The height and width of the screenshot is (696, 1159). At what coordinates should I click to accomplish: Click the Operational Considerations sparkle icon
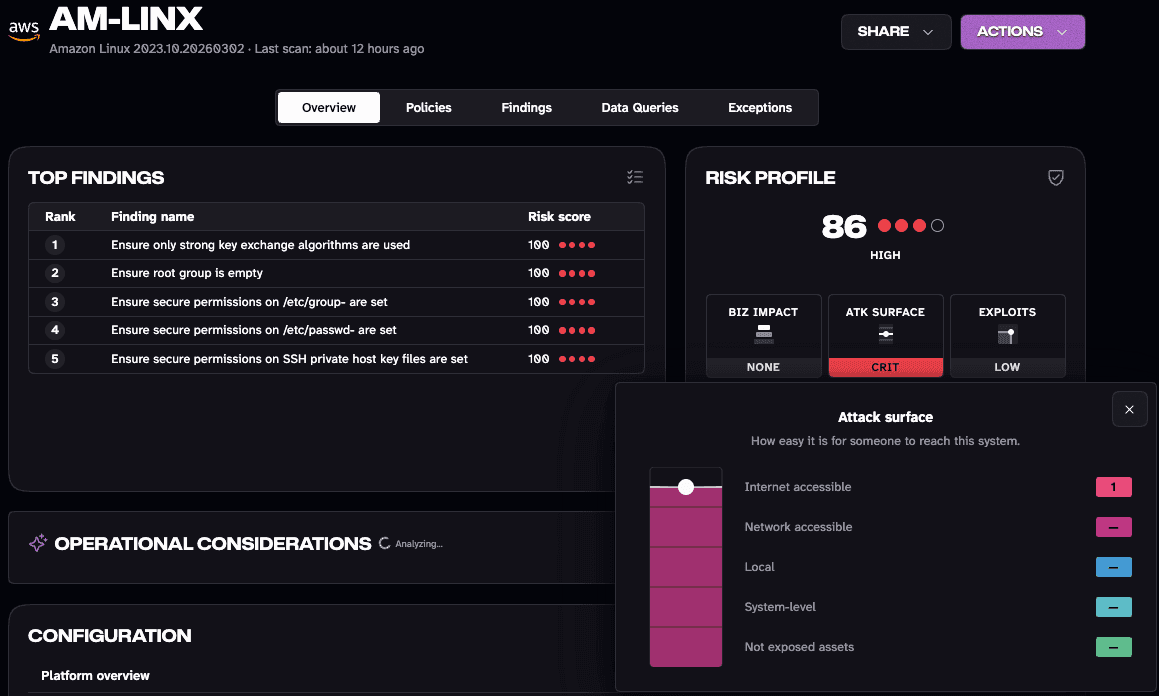point(38,543)
